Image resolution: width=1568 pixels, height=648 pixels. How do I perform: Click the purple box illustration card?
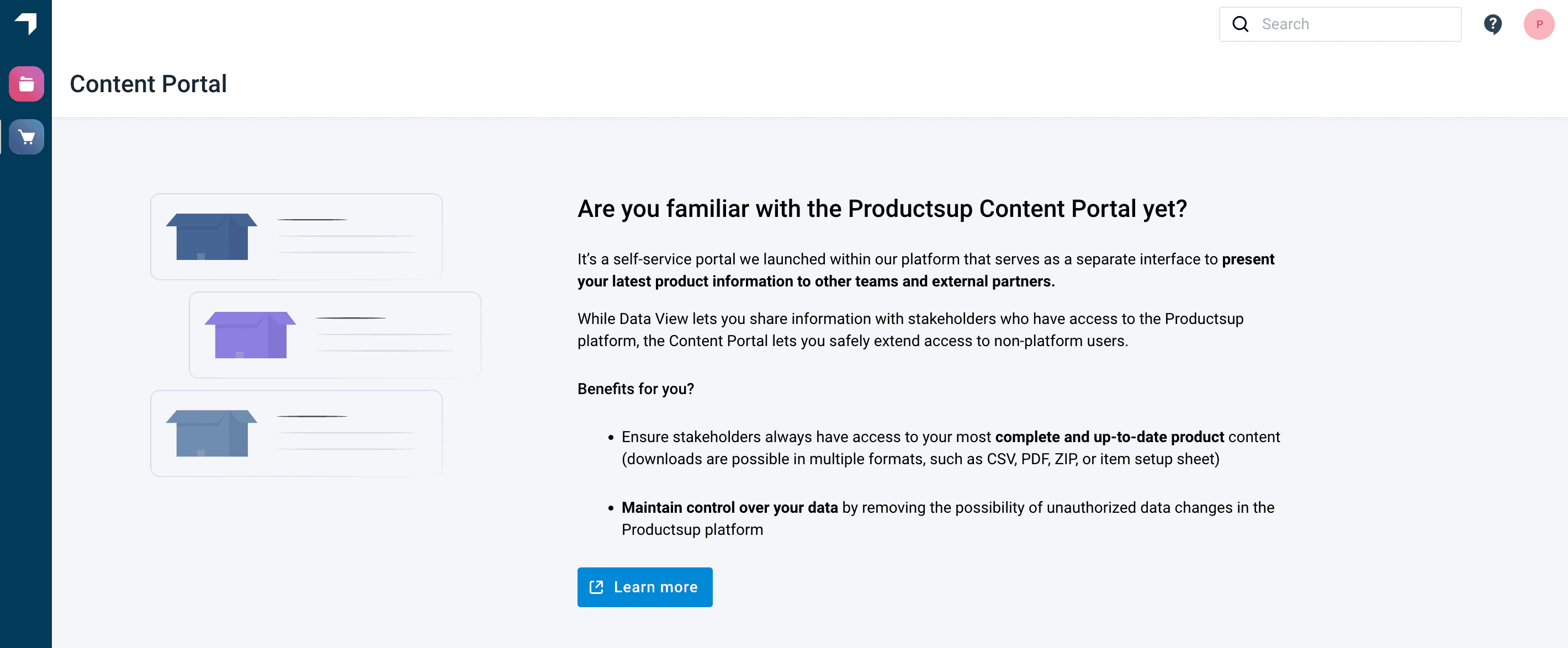(335, 334)
